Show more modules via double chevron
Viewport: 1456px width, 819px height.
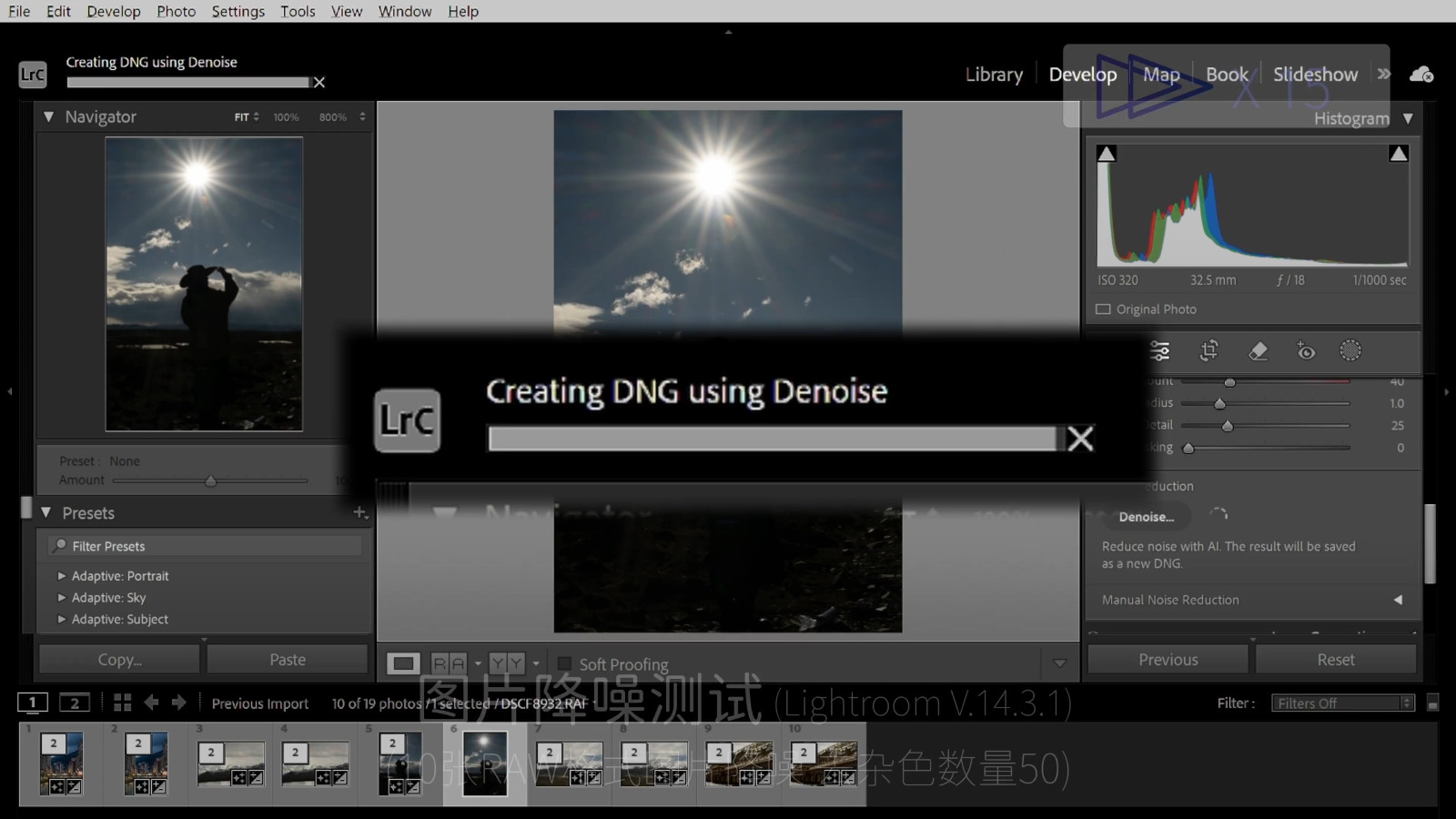tap(1384, 74)
